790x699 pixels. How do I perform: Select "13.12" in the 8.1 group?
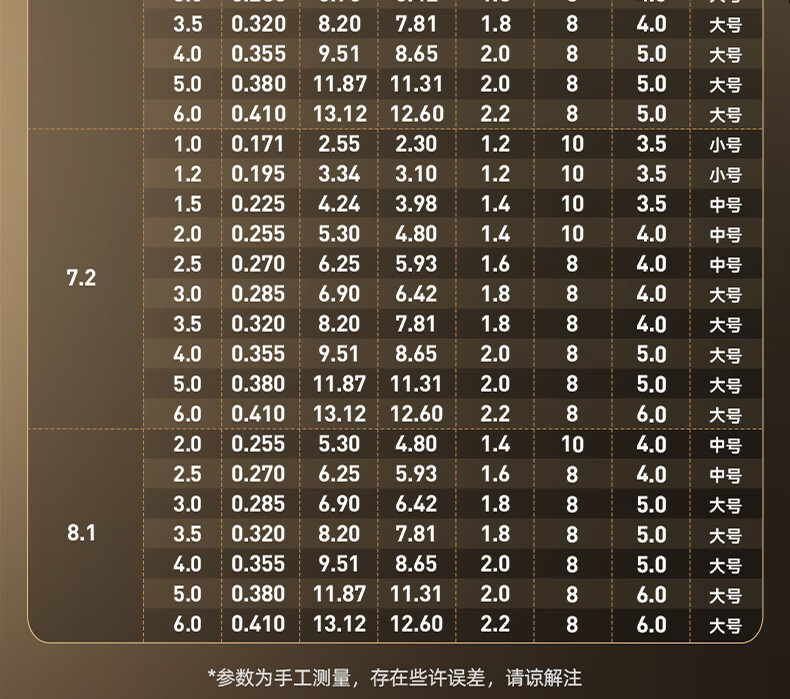click(340, 624)
